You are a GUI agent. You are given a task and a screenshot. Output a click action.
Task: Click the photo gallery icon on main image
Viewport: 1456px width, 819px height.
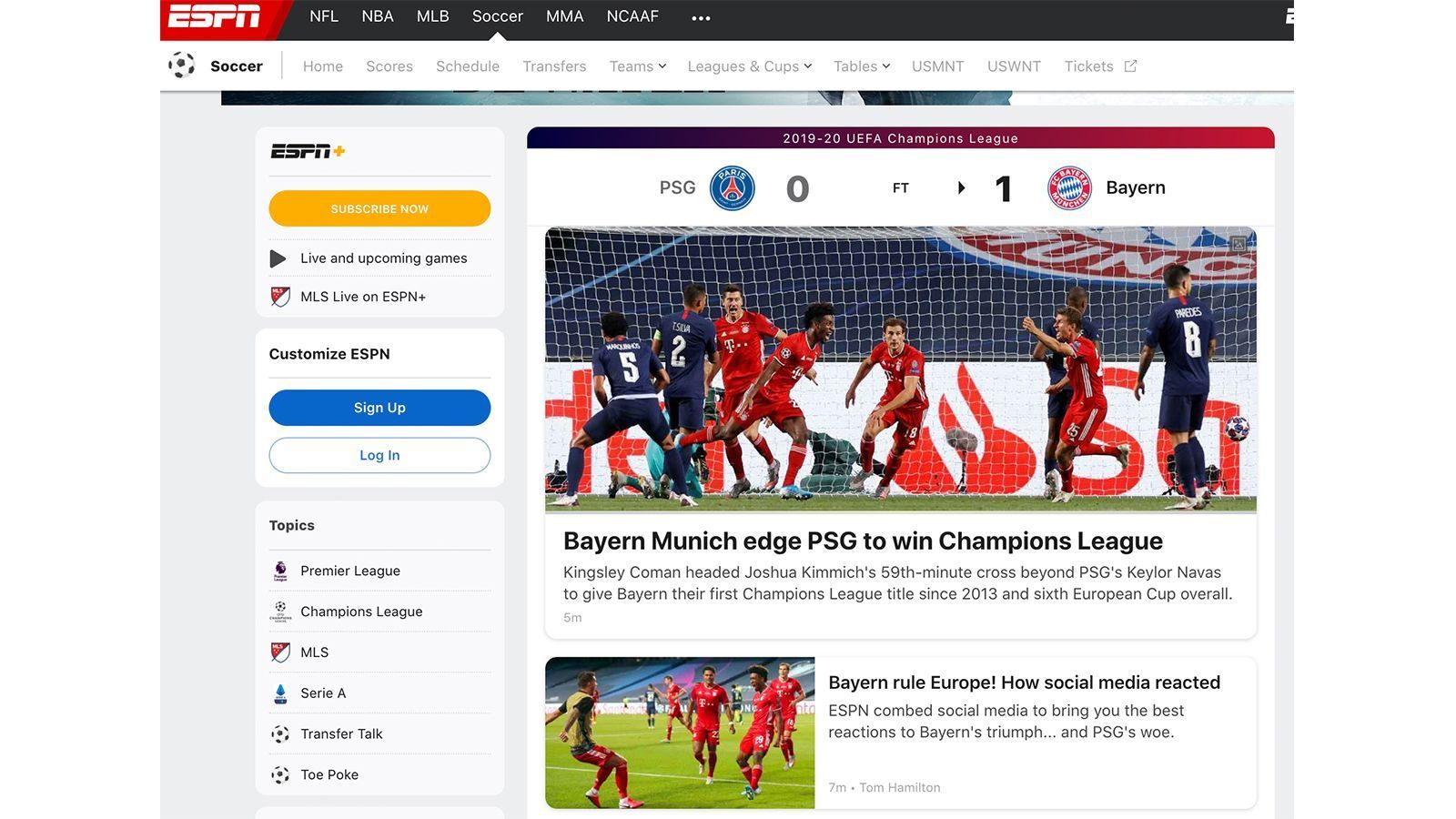[x=1239, y=244]
